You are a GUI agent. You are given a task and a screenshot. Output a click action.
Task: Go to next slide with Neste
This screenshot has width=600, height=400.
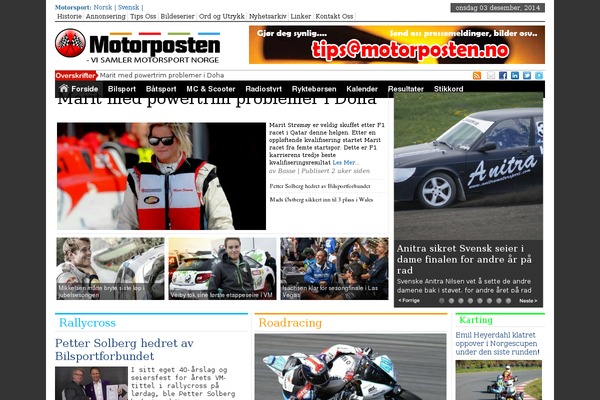pos(528,301)
